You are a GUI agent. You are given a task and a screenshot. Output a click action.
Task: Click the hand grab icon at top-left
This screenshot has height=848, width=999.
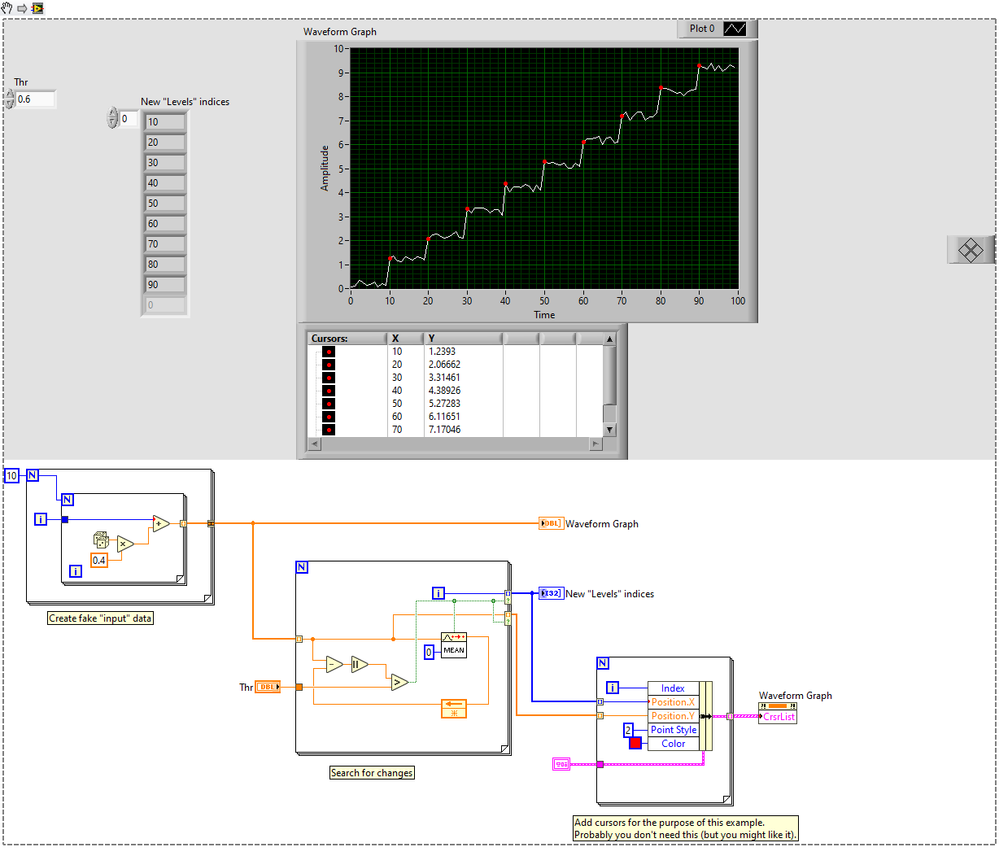click(x=6, y=8)
